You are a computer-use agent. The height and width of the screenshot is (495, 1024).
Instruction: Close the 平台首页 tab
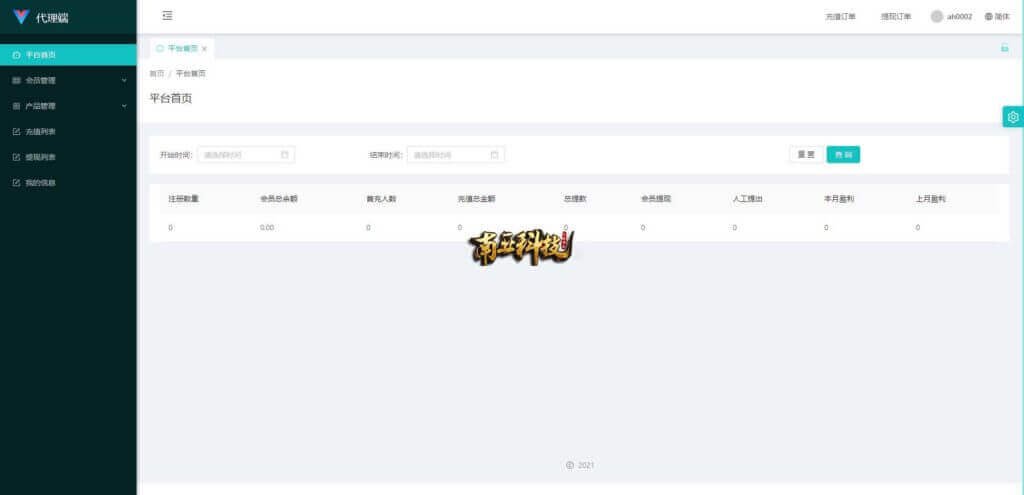click(205, 48)
